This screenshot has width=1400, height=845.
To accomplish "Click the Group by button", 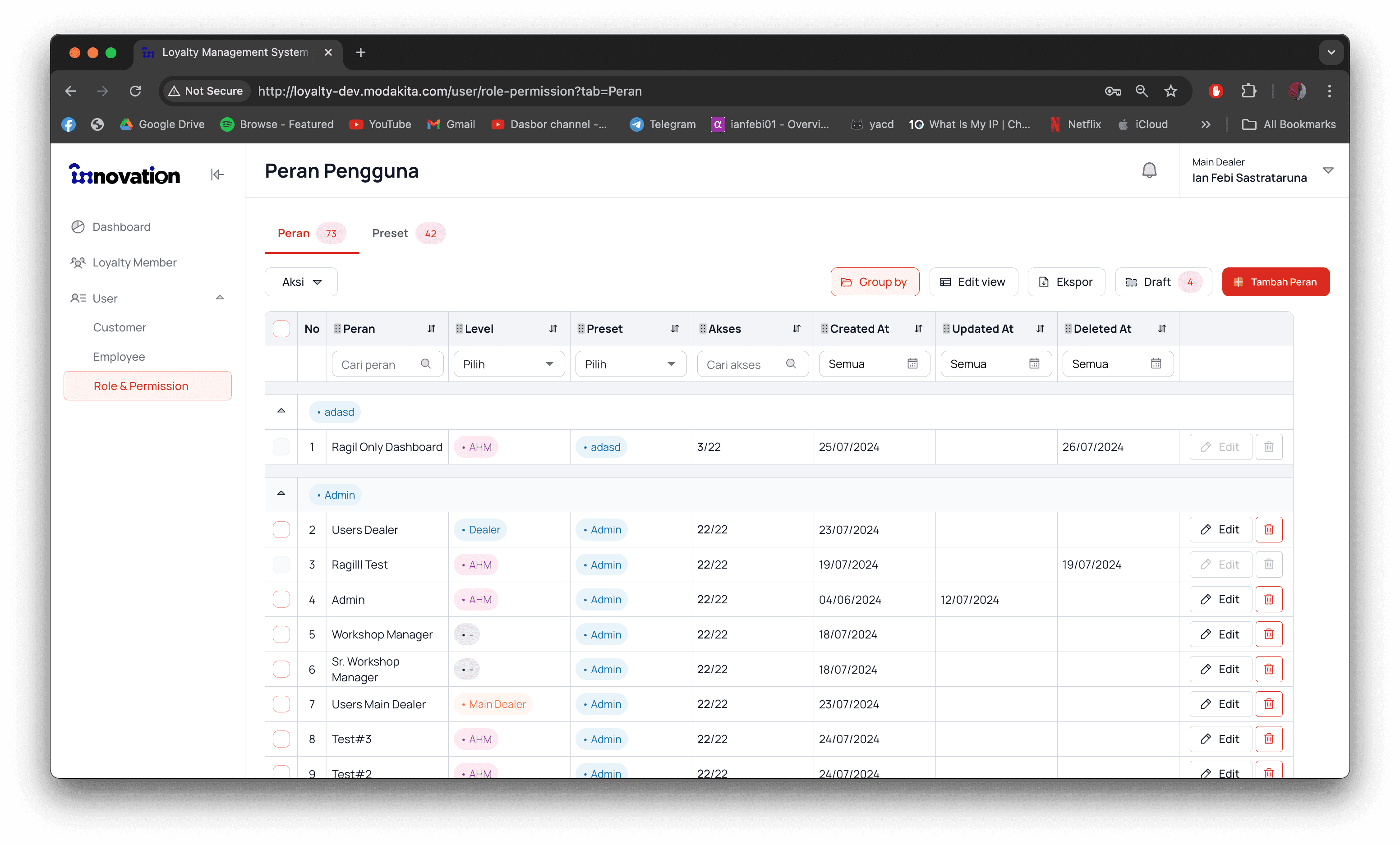I will point(875,282).
